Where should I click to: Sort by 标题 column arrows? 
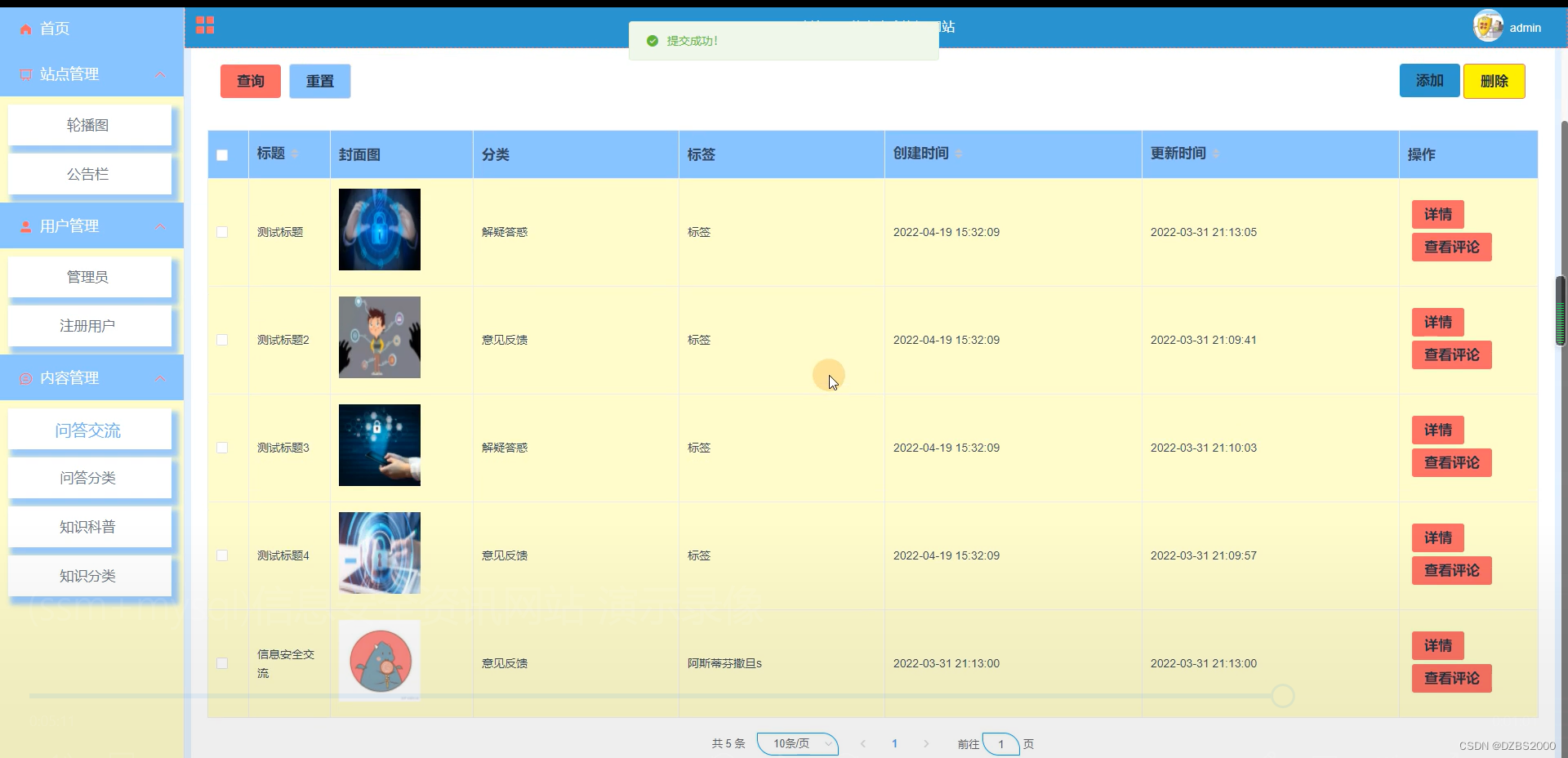pyautogui.click(x=295, y=154)
